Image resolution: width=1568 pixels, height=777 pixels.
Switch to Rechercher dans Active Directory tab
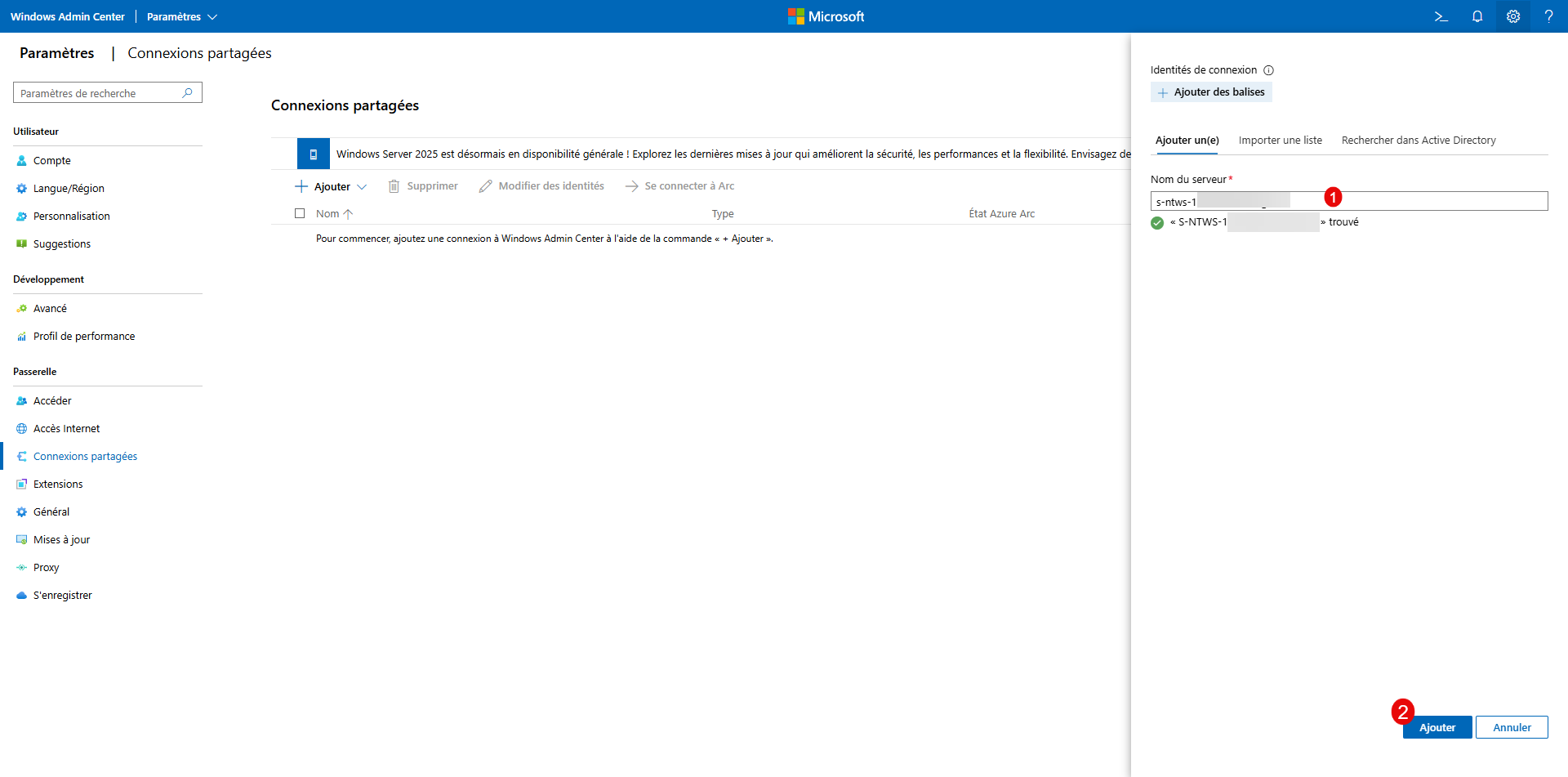pos(1418,141)
